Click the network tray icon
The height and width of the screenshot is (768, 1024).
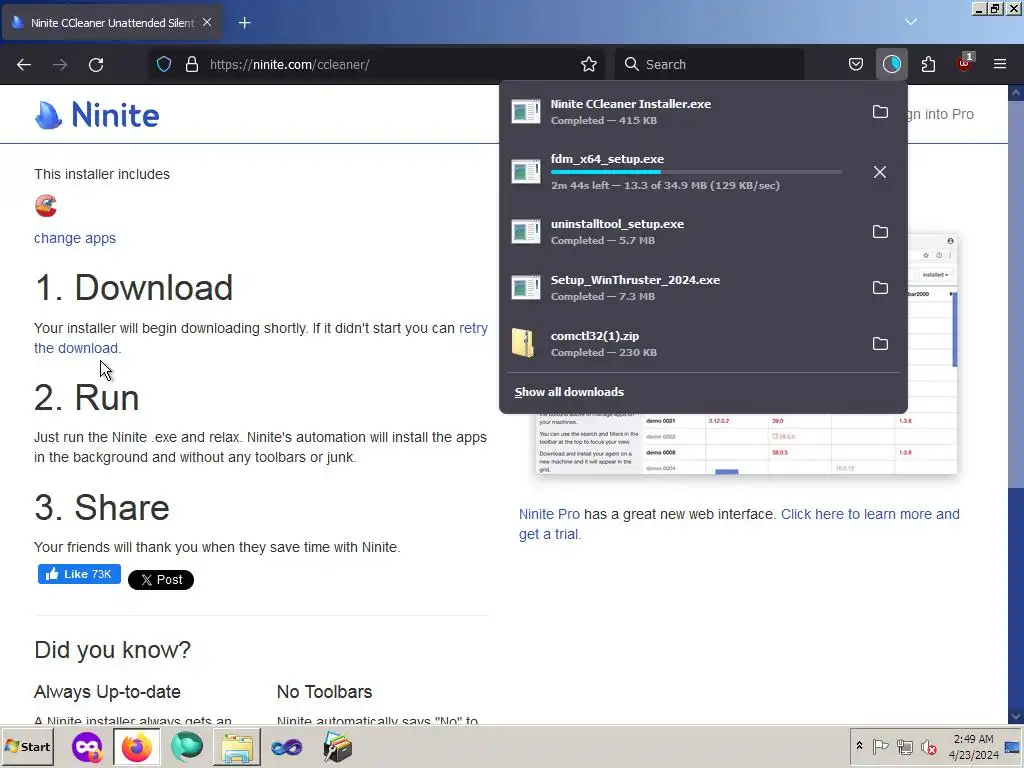coord(904,746)
